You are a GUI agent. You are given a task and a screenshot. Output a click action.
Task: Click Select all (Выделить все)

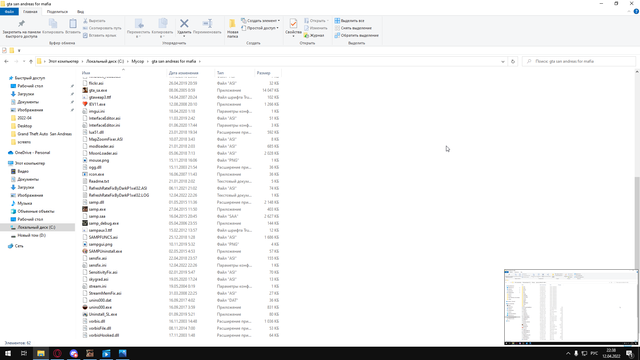click(349, 20)
